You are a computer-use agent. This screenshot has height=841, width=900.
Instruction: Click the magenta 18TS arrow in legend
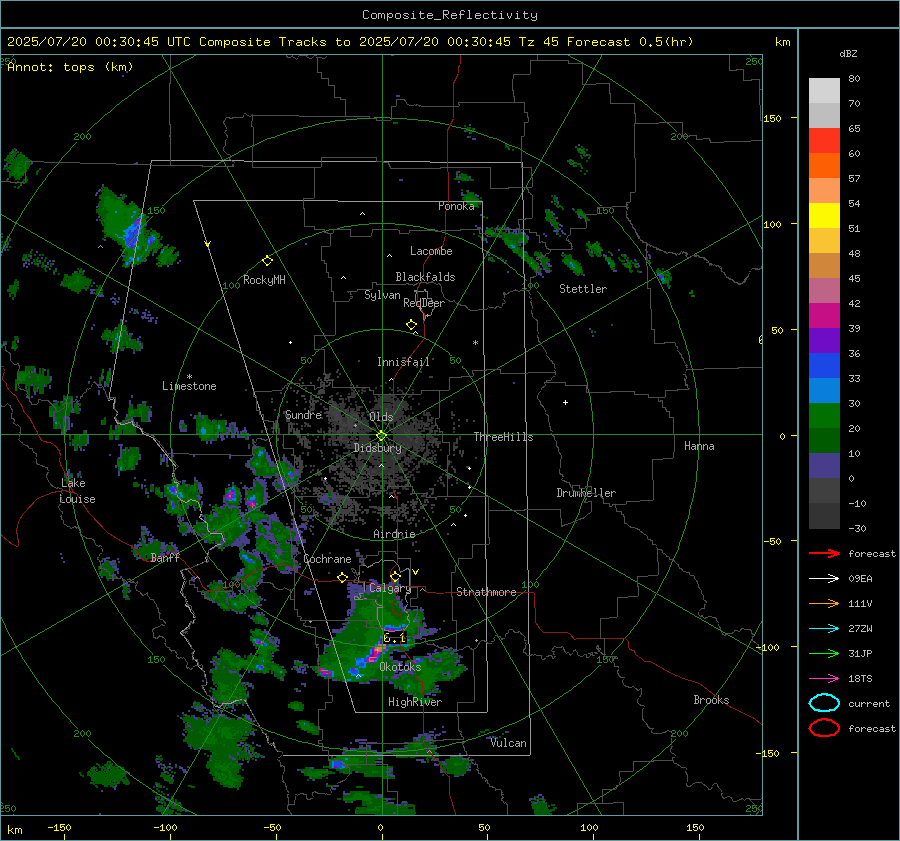(x=824, y=679)
